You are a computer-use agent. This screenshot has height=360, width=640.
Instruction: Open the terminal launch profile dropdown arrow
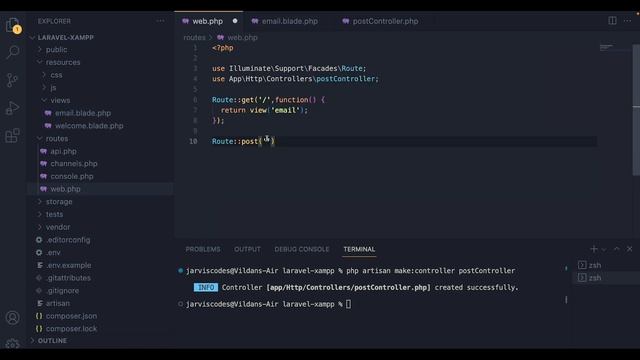(604, 249)
